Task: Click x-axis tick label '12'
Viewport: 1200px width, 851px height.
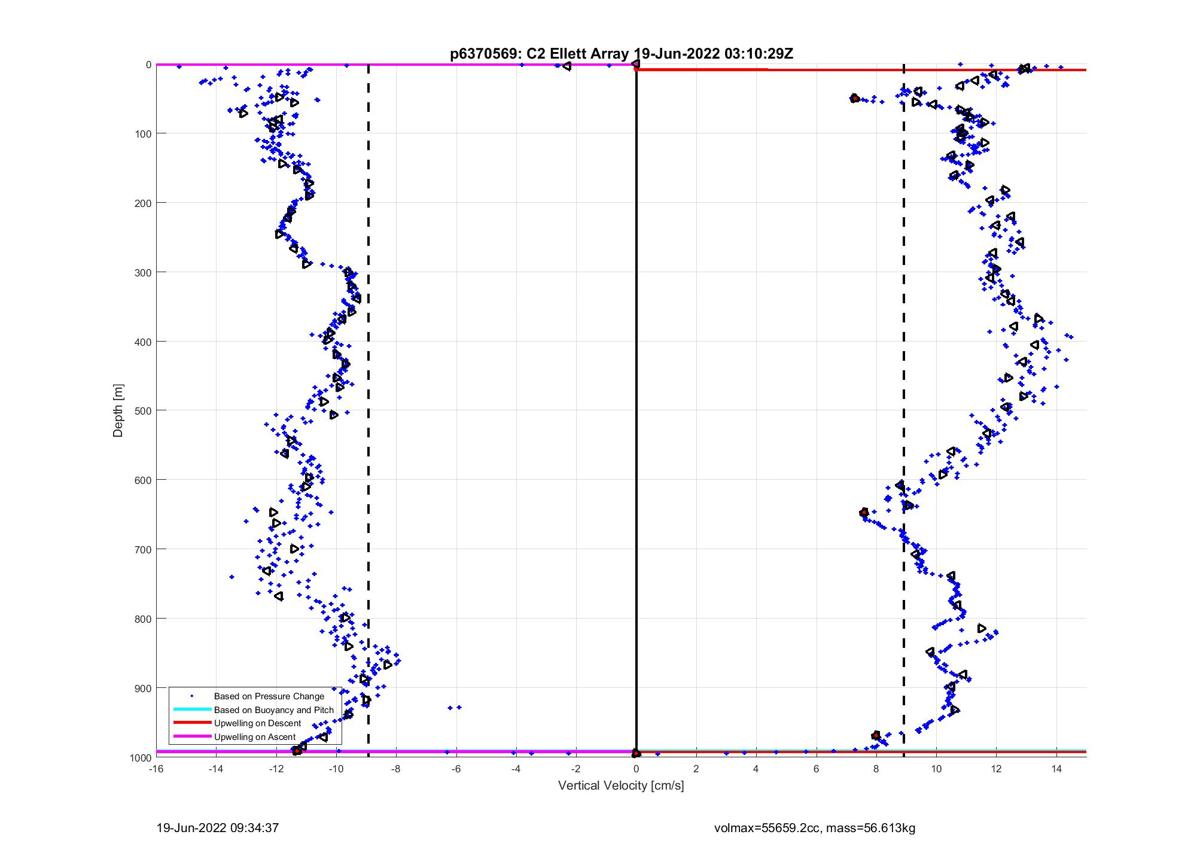Action: pyautogui.click(x=996, y=769)
